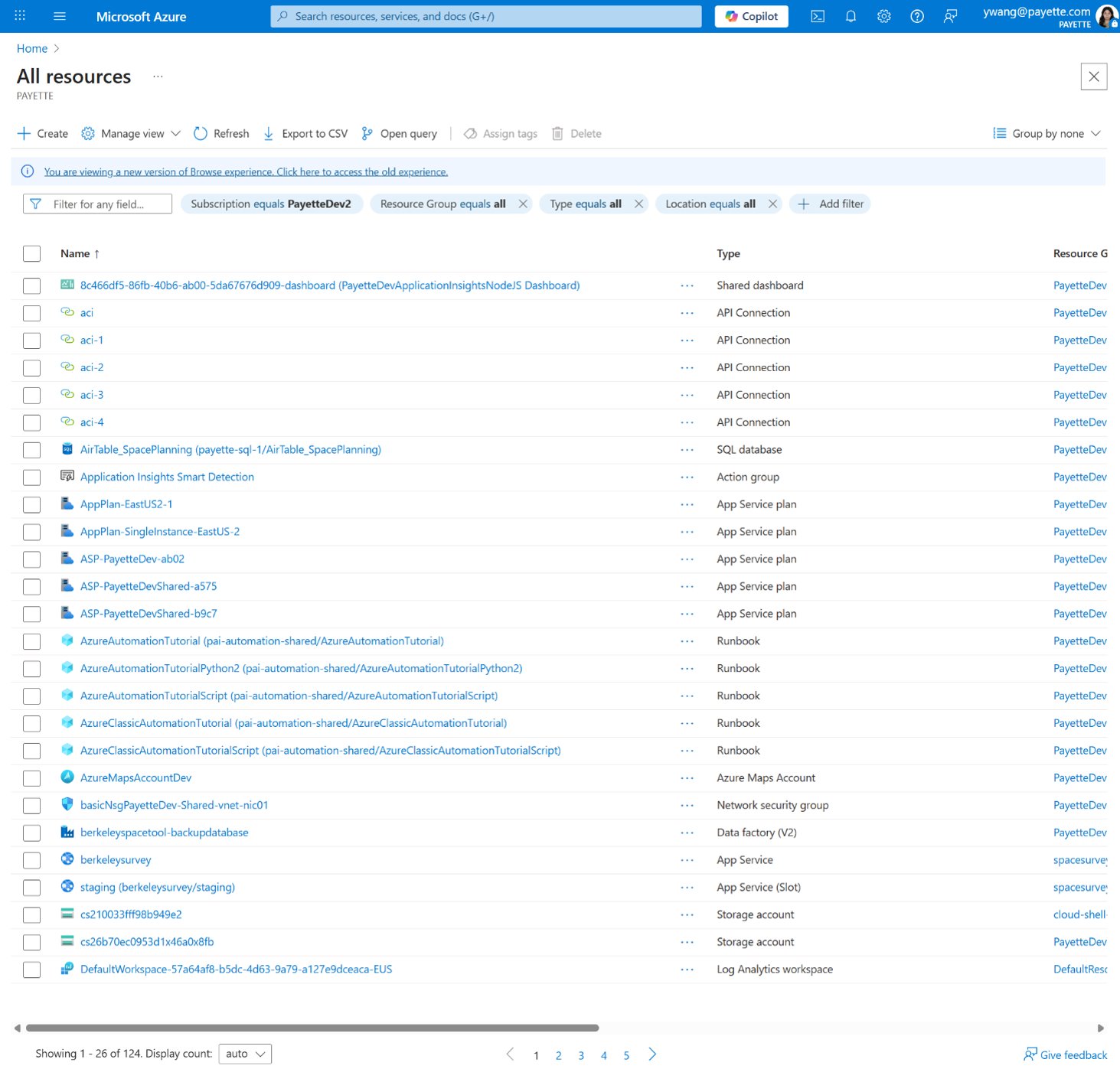This screenshot has height=1069, width=1120.
Task: Check the box for ASP-PayetteDevShared-b9c7
Action: coord(31,614)
